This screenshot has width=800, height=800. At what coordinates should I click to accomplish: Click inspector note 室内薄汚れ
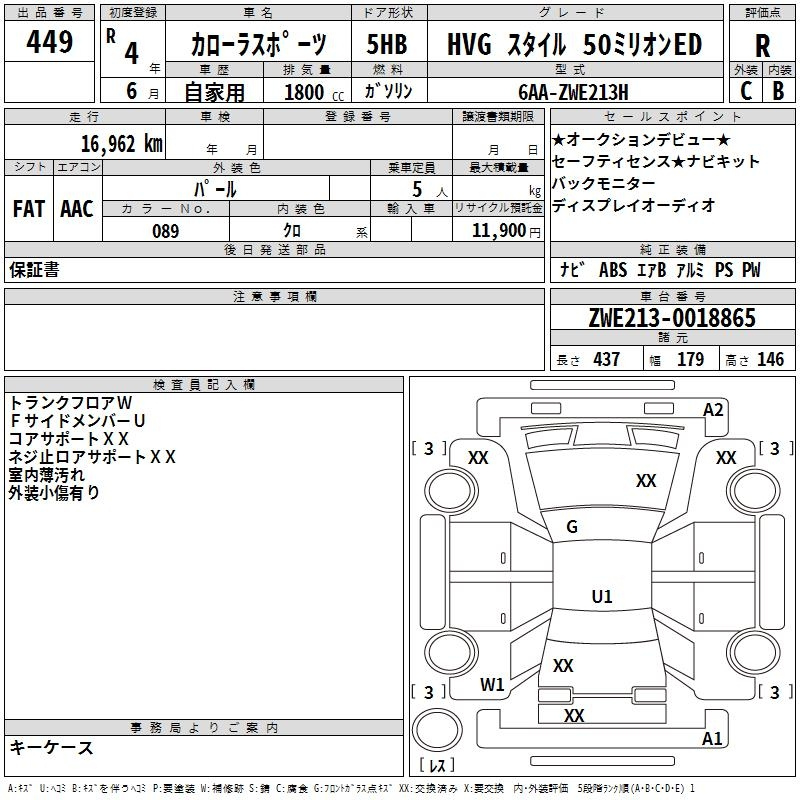point(46,474)
